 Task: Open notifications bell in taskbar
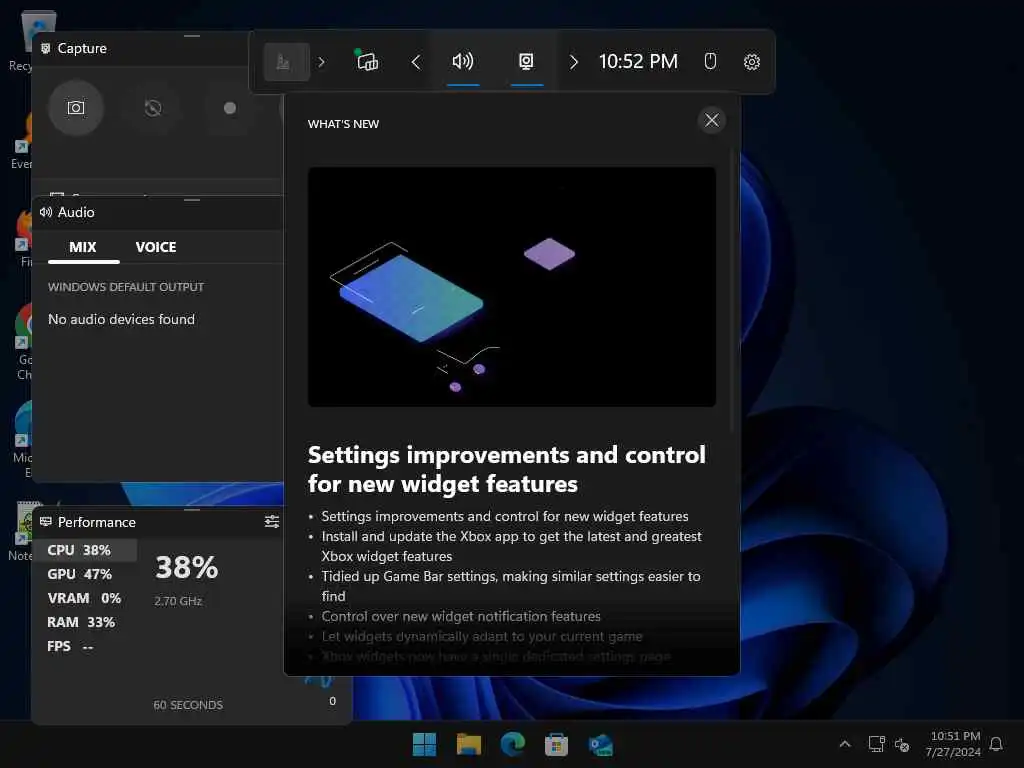[x=996, y=744]
